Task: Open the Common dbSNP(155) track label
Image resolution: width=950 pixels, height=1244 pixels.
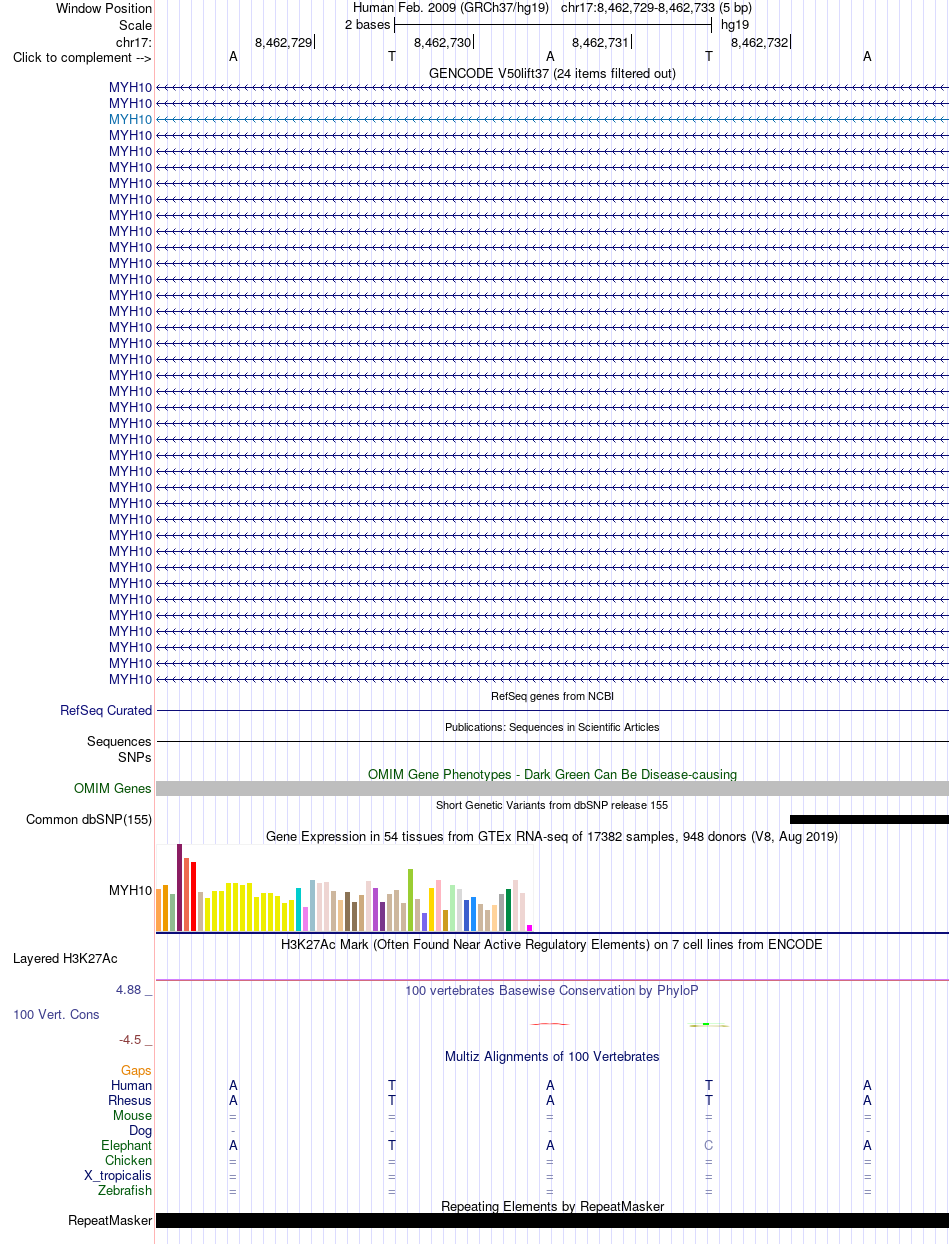Action: pos(89,819)
